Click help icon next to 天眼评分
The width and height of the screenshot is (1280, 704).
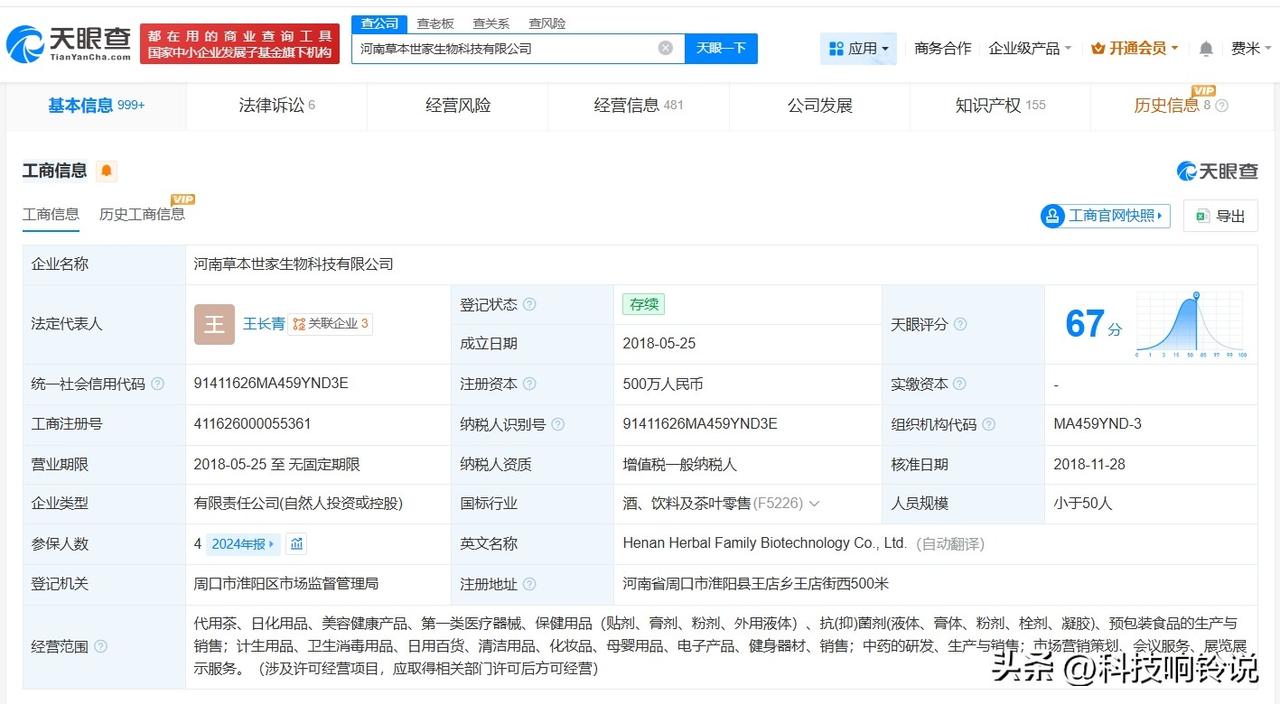(x=960, y=324)
